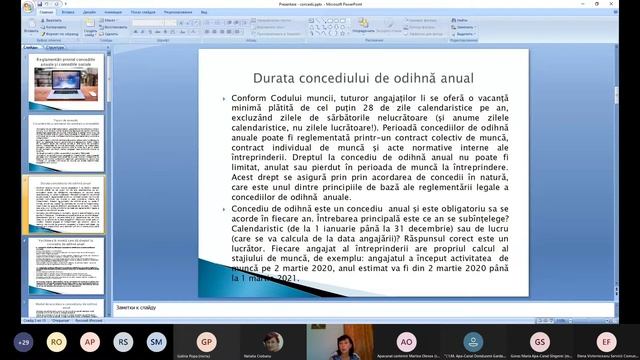Click the +29 participants overflow badge
The image size is (640, 360).
pos(24,342)
